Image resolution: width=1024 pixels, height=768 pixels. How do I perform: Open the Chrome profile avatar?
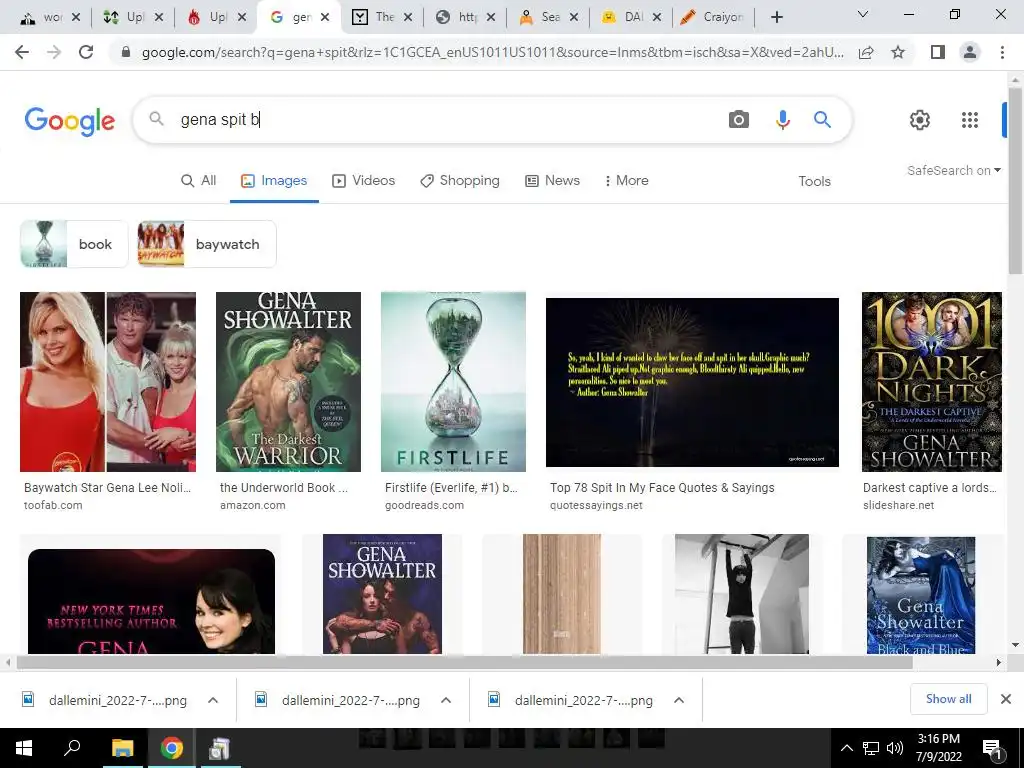pos(970,52)
